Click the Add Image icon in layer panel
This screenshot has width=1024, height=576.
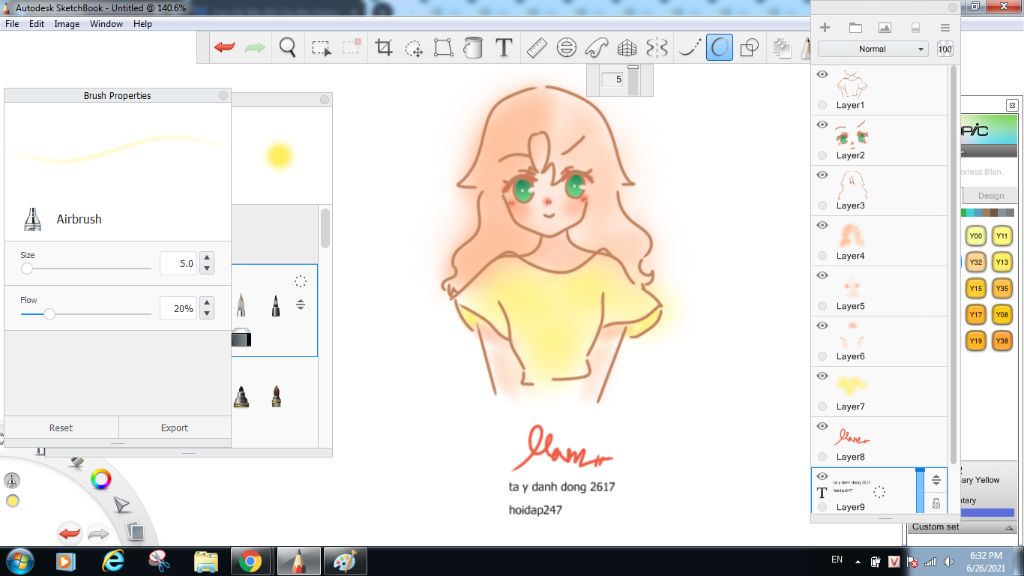click(884, 27)
